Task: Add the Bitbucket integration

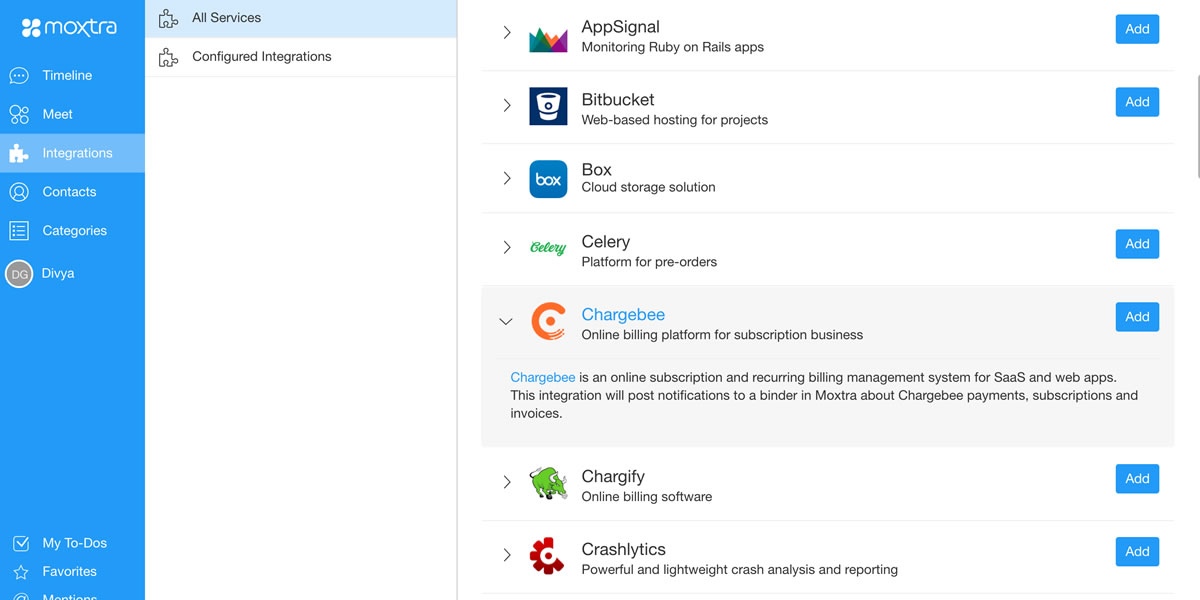Action: coord(1137,102)
